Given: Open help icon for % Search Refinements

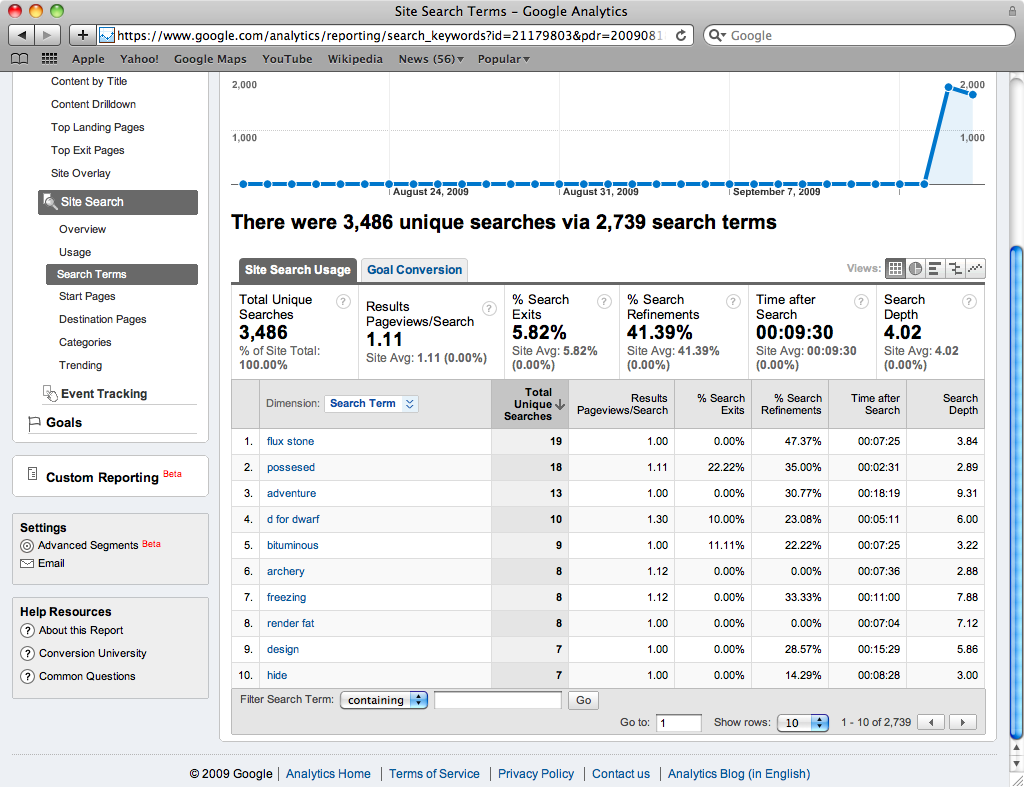Looking at the screenshot, I should coord(733,301).
